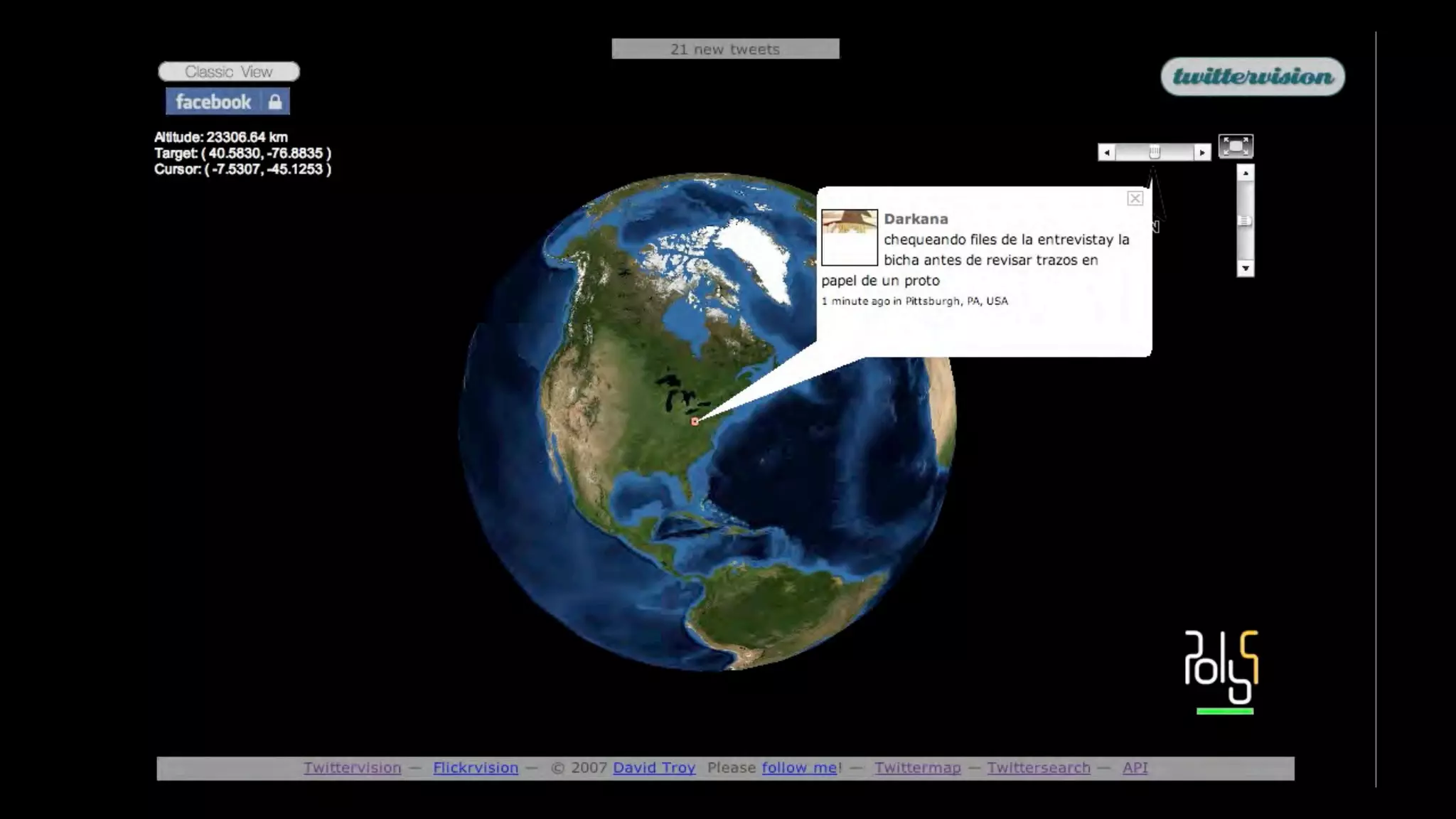This screenshot has height=819, width=1456.
Task: Load the 21 new tweets
Action: pyautogui.click(x=725, y=49)
